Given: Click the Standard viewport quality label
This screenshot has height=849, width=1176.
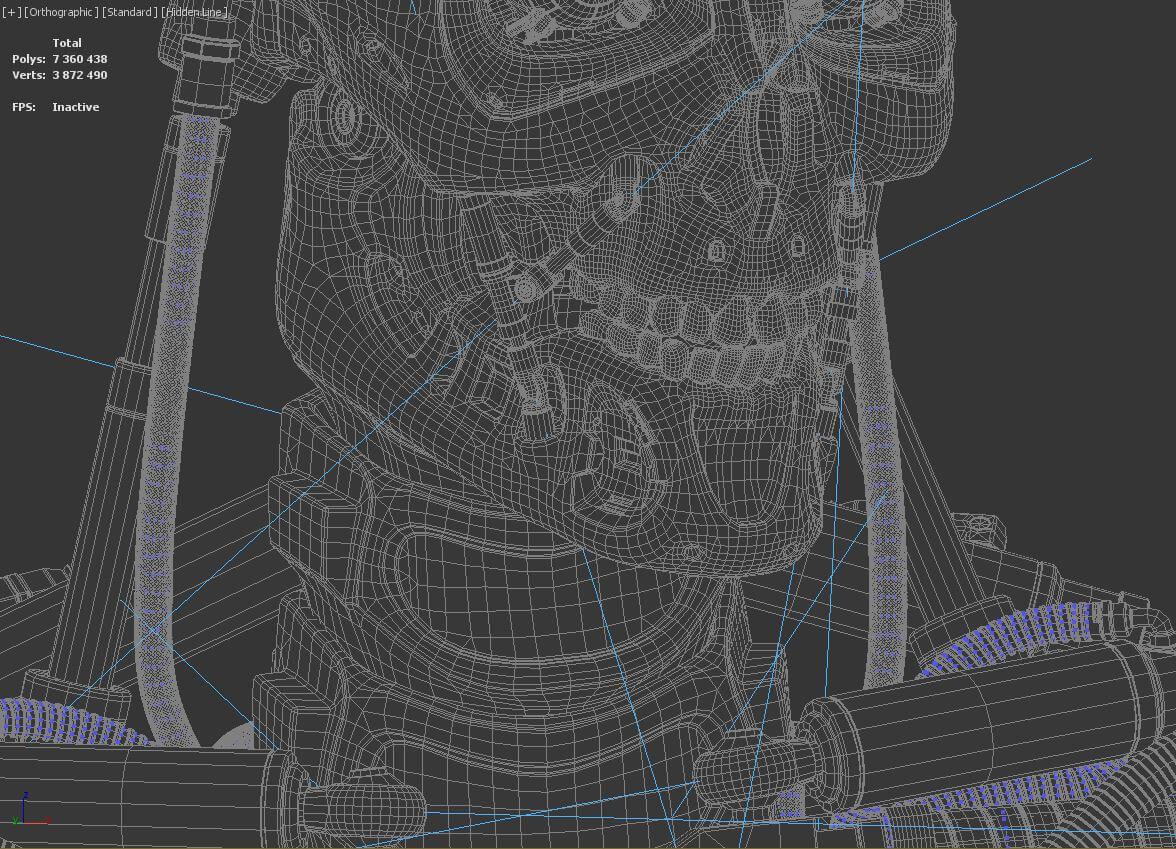Looking at the screenshot, I should (130, 12).
